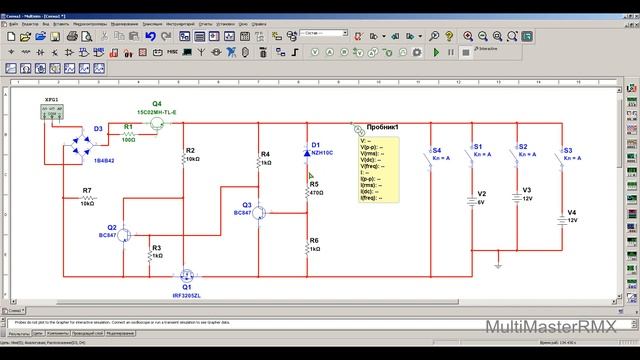Select the 15C02MH-TL-E transistor label
The height and width of the screenshot is (360, 640).
[x=157, y=112]
